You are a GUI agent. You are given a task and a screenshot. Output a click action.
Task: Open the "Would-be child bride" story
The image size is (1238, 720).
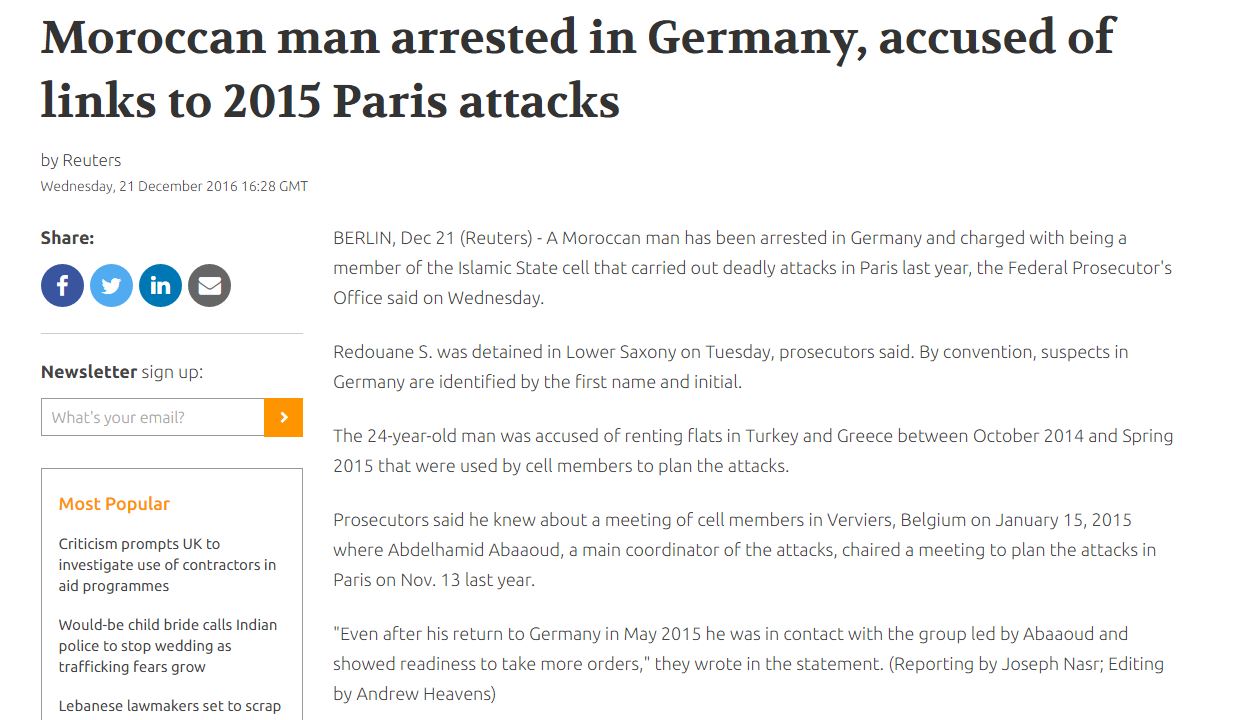coord(167,646)
